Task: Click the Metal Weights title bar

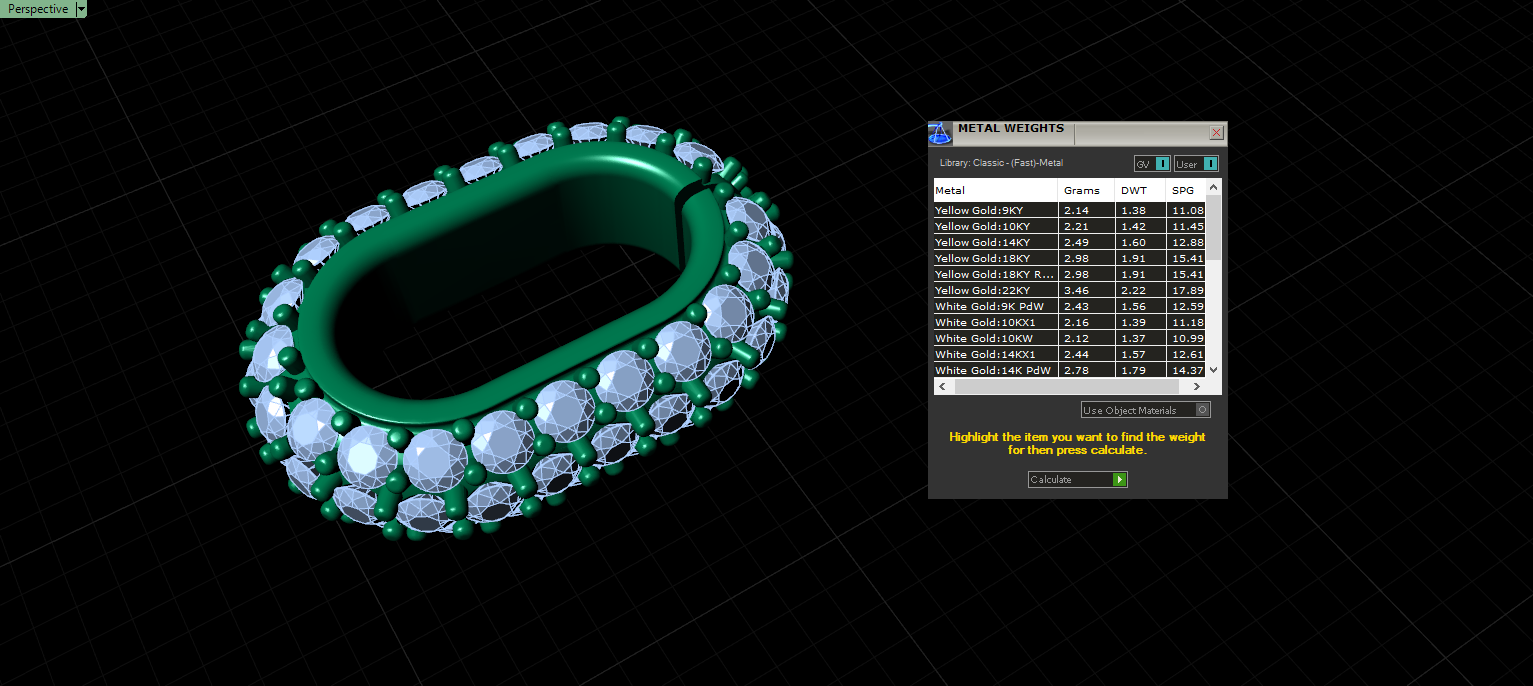Action: [x=1077, y=133]
